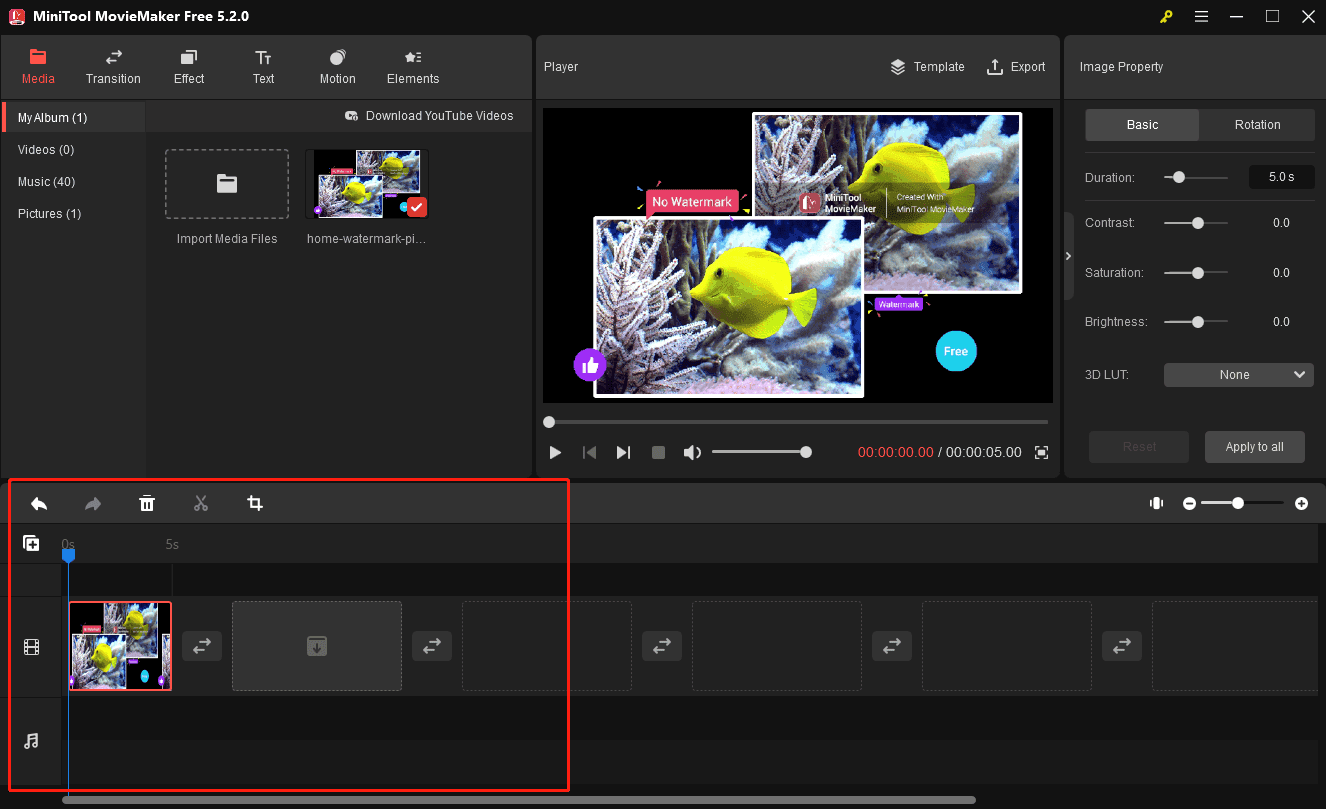Select the home-watermark-pi thumbnail in My Album
This screenshot has width=1326, height=809.
point(365,183)
